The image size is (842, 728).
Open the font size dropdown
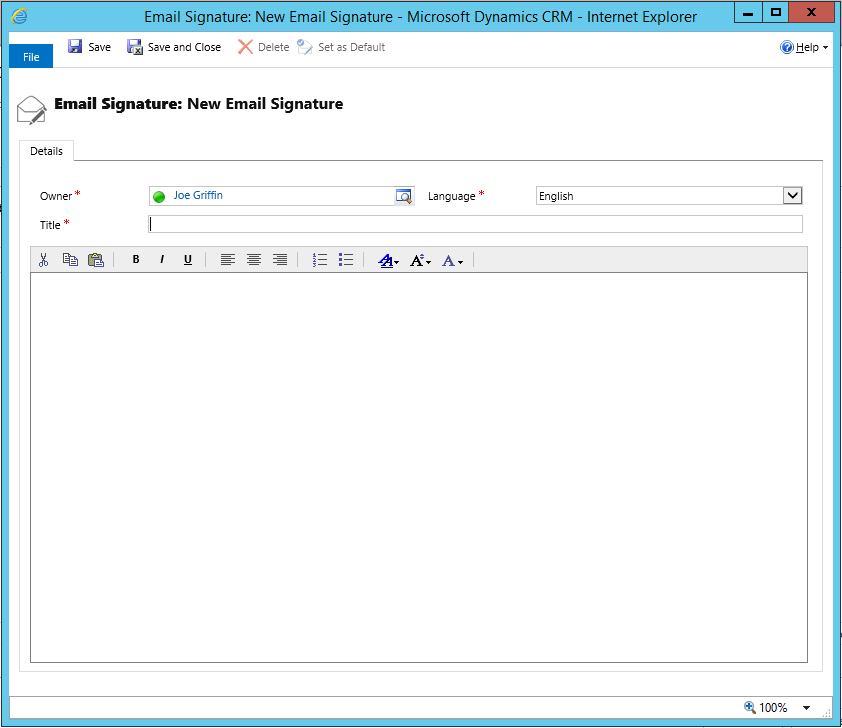[x=420, y=261]
